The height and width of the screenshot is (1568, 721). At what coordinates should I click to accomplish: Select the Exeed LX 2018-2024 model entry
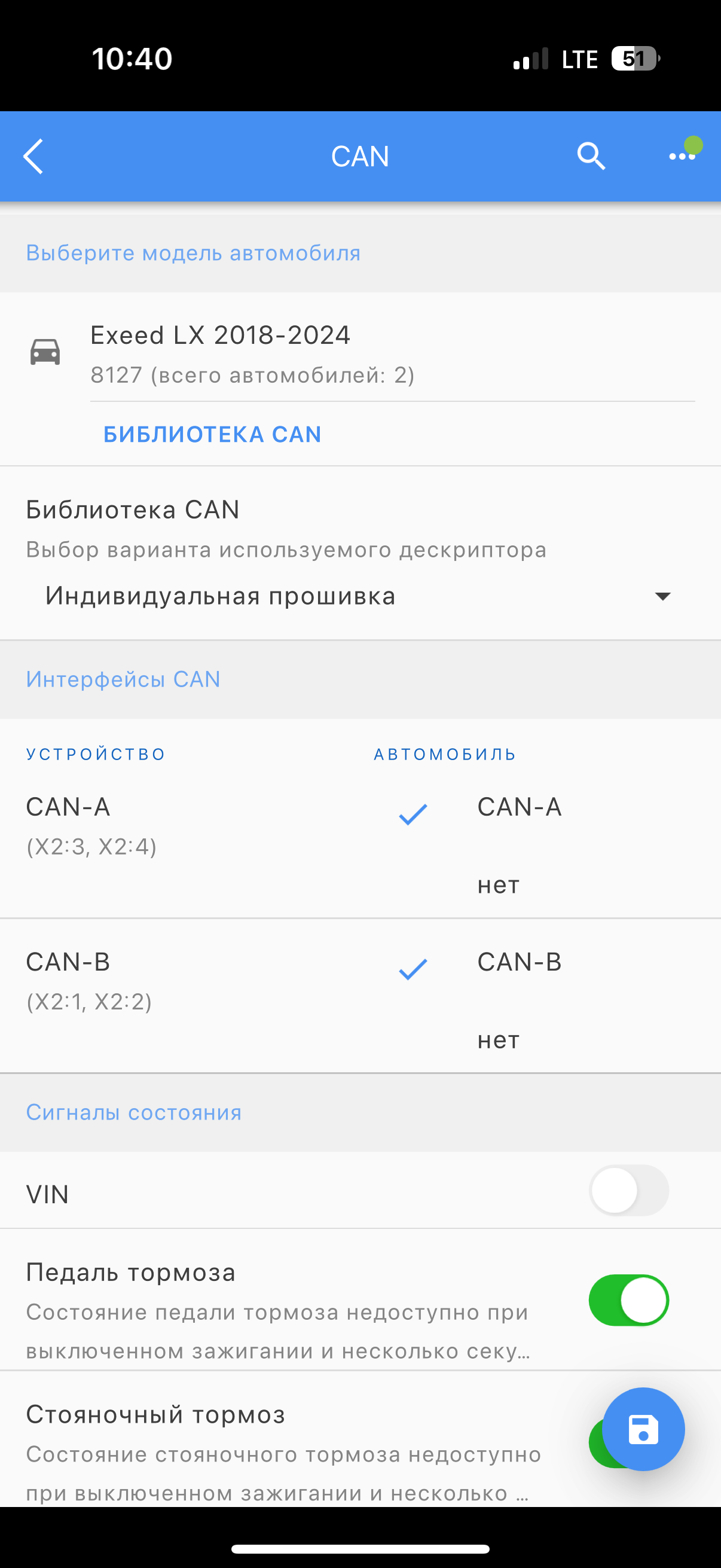360,354
